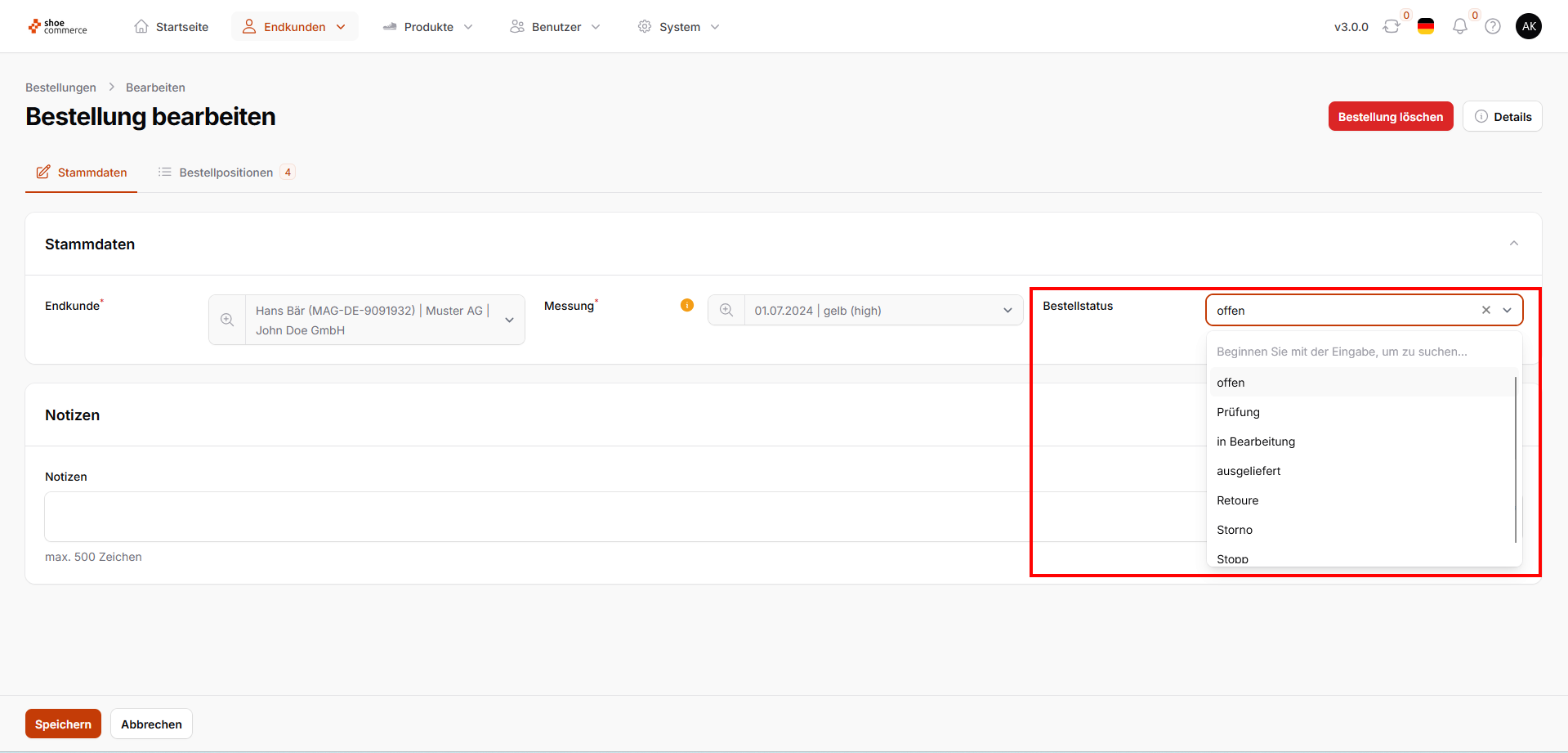Image resolution: width=1568 pixels, height=753 pixels.
Task: Navigate to Bestellungen breadcrumb link
Action: click(x=60, y=87)
